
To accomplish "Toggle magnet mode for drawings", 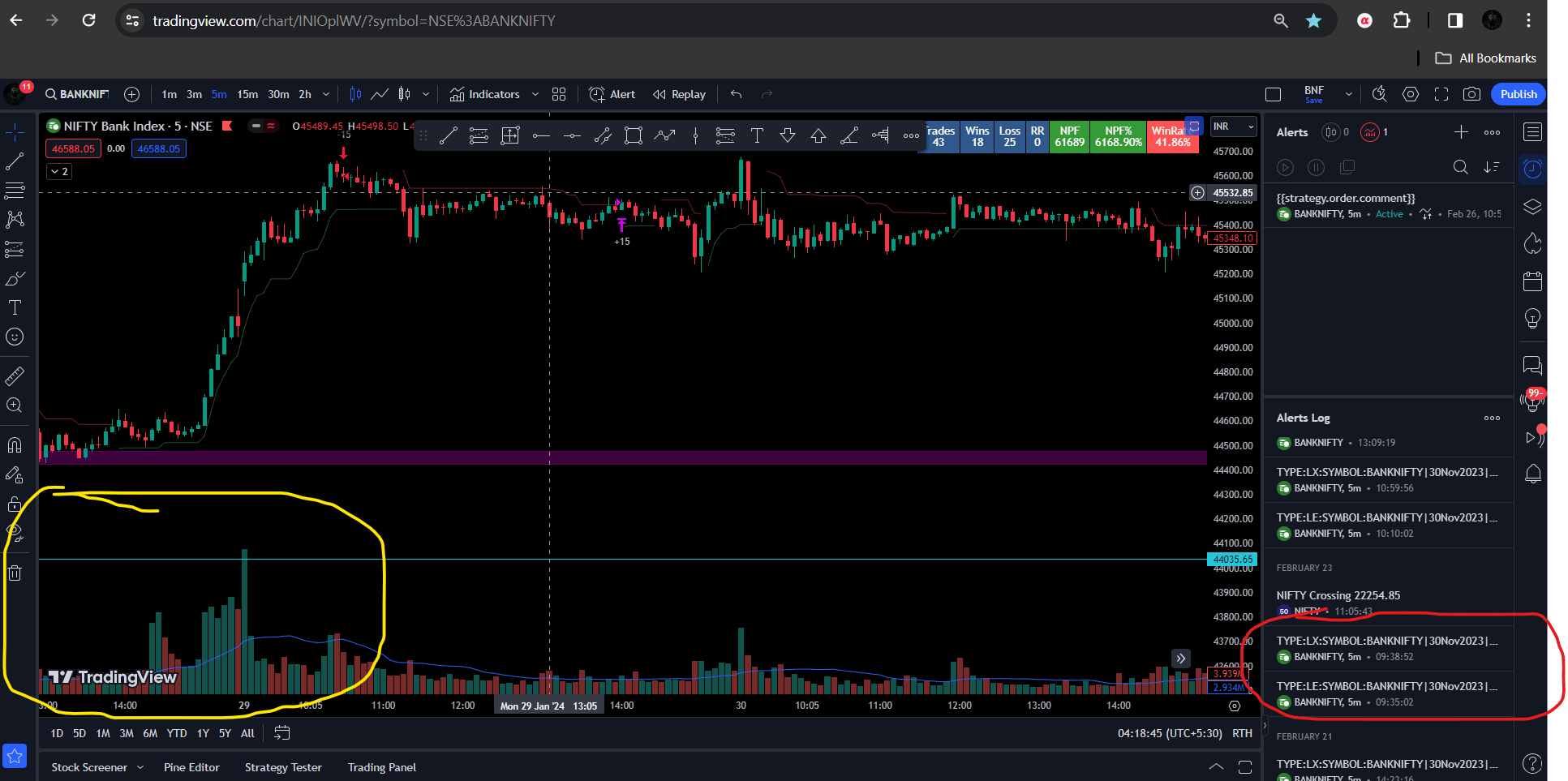I will click(x=15, y=445).
